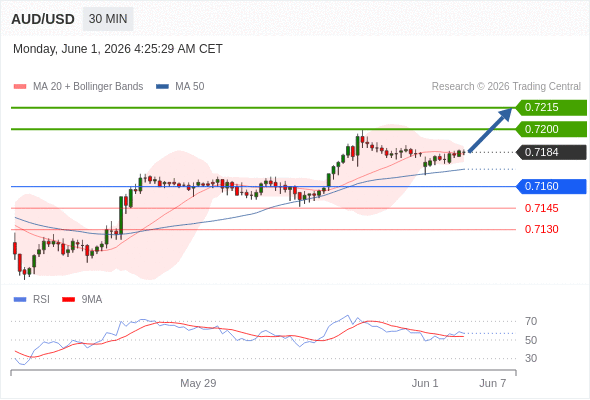
Task: Open the Research Trading Central credit link
Action: [x=506, y=87]
